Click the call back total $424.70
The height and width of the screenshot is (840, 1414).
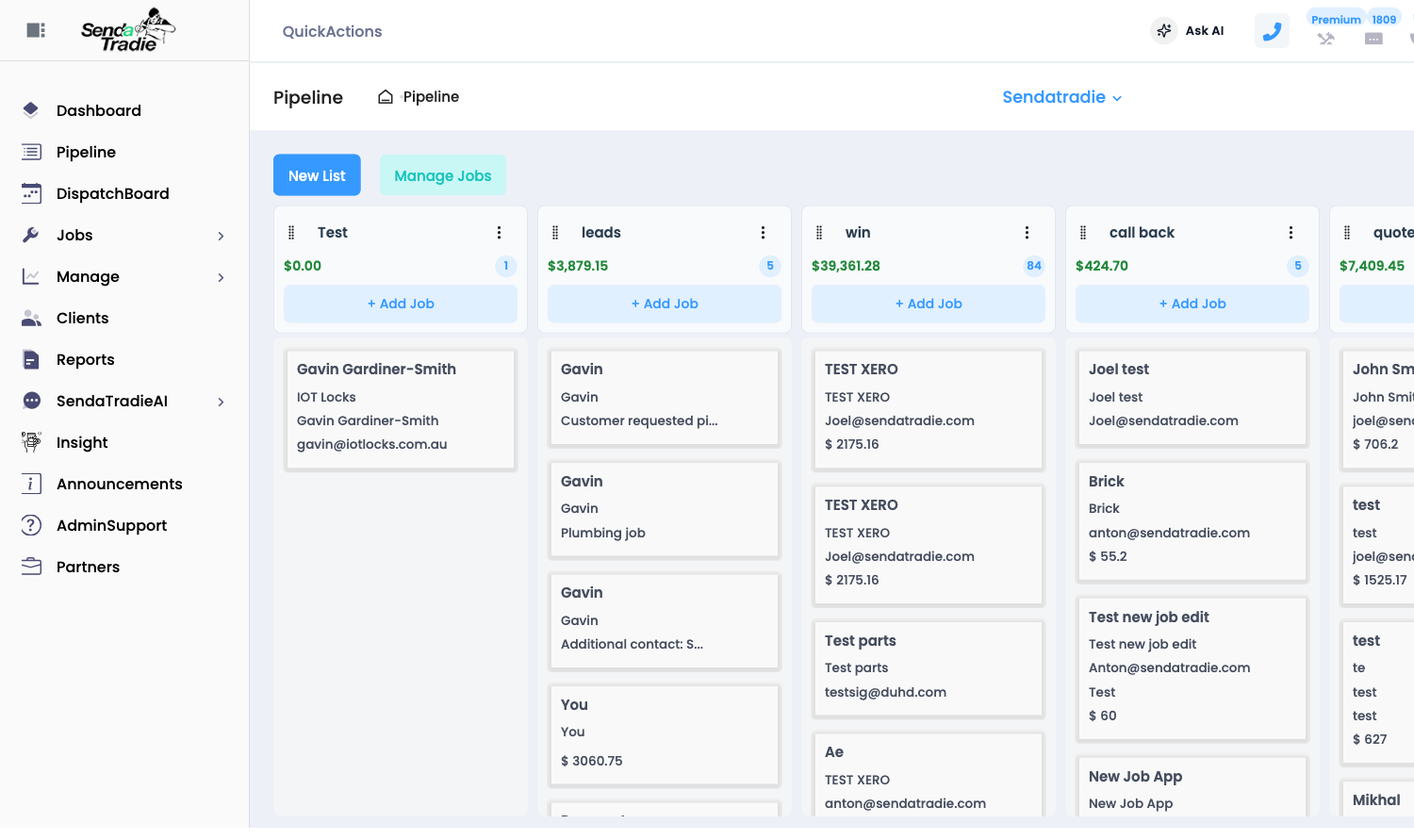tap(1102, 266)
